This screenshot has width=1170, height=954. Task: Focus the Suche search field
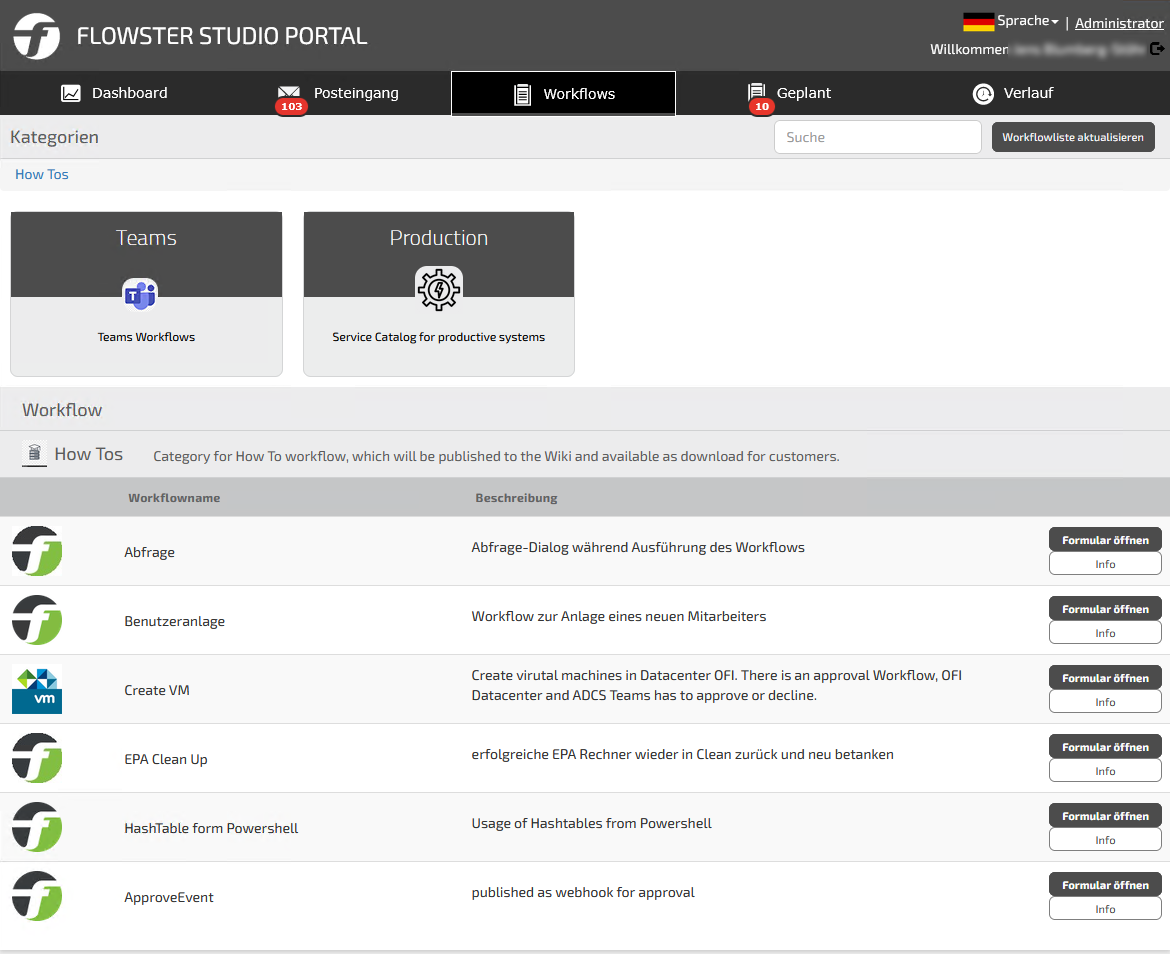click(x=878, y=137)
